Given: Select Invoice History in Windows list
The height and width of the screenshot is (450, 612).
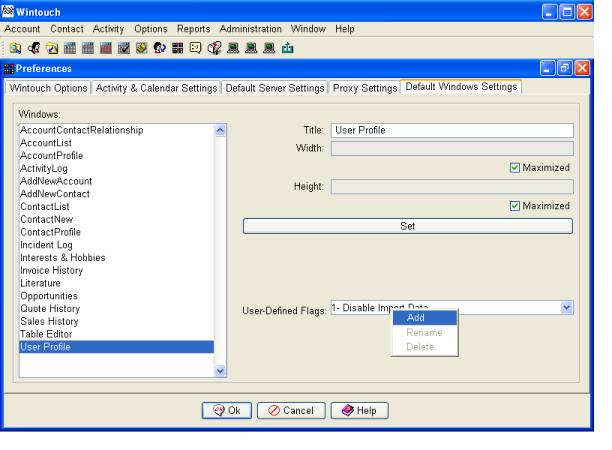Looking at the screenshot, I should pyautogui.click(x=117, y=270).
